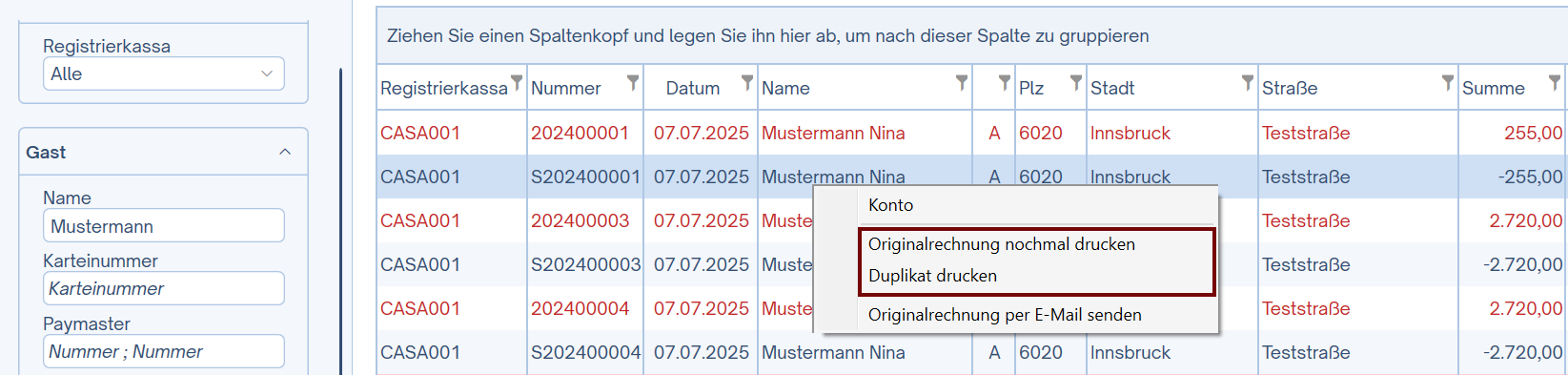Open filter for Registrierkassa column

click(517, 83)
